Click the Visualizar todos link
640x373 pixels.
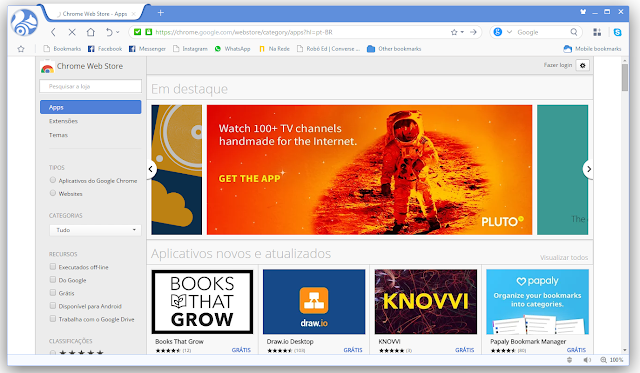(564, 258)
